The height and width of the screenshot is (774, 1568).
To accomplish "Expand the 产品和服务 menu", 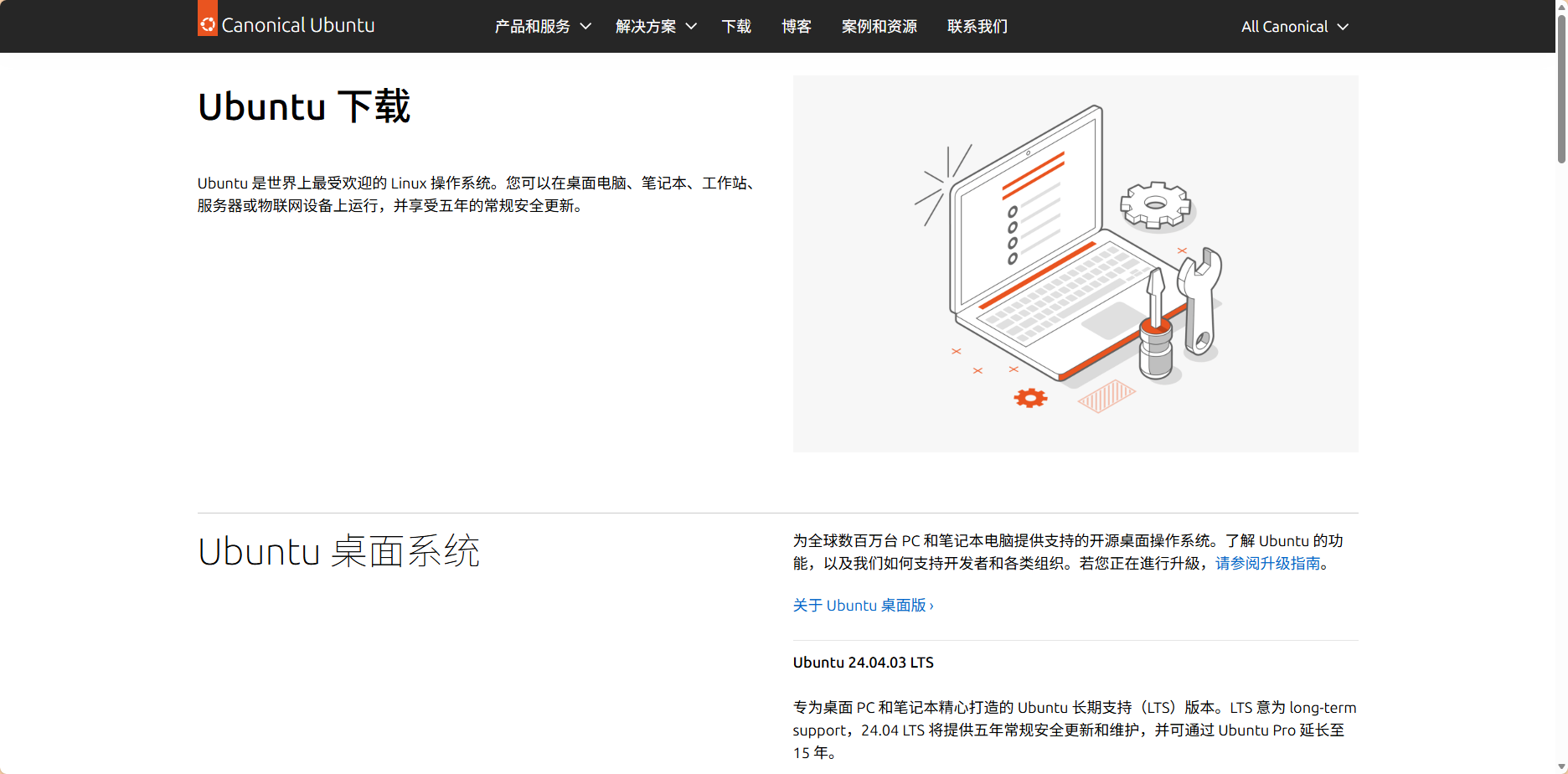I will [x=543, y=27].
